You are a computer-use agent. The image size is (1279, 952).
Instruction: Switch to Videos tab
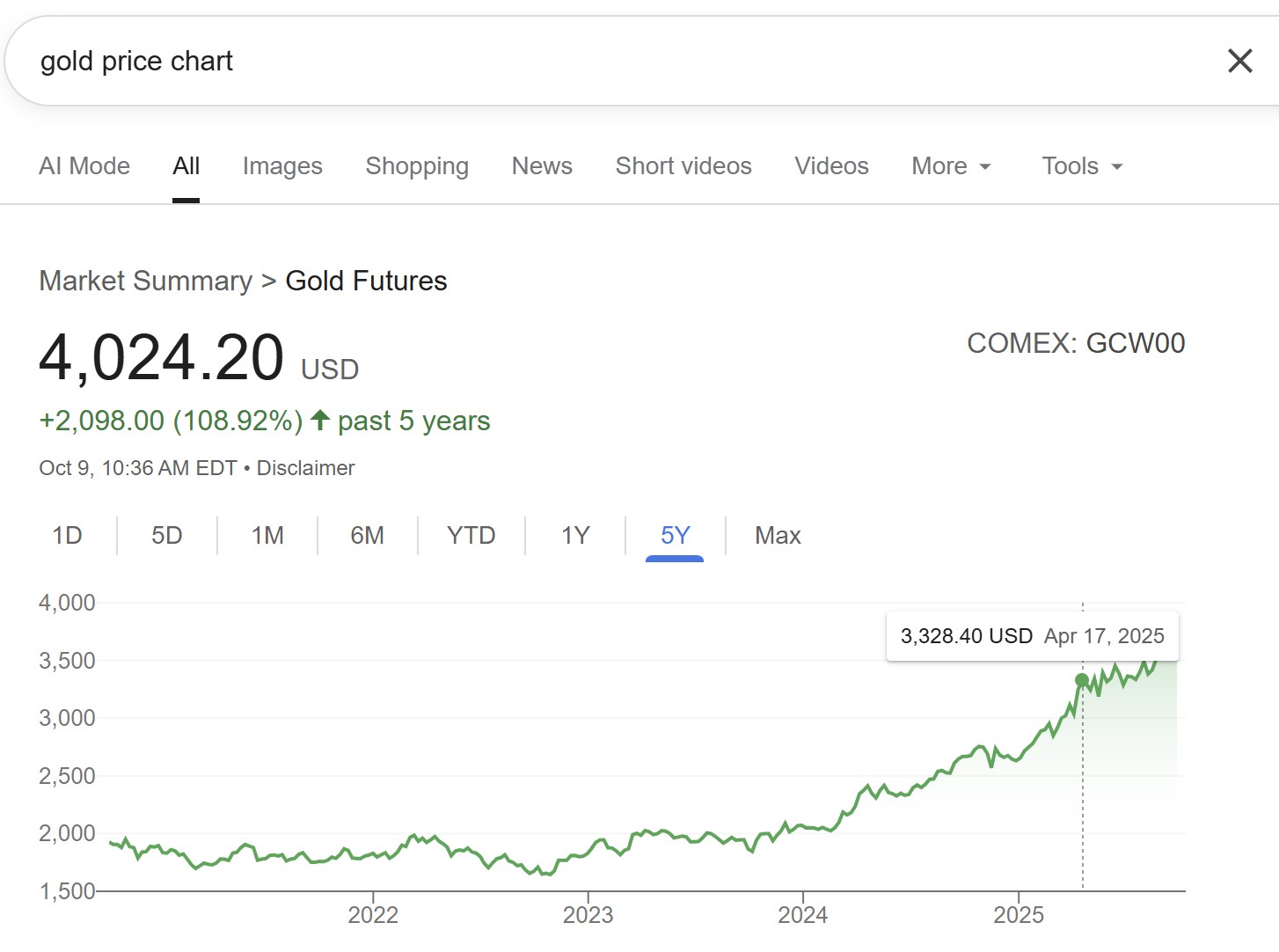[x=831, y=166]
